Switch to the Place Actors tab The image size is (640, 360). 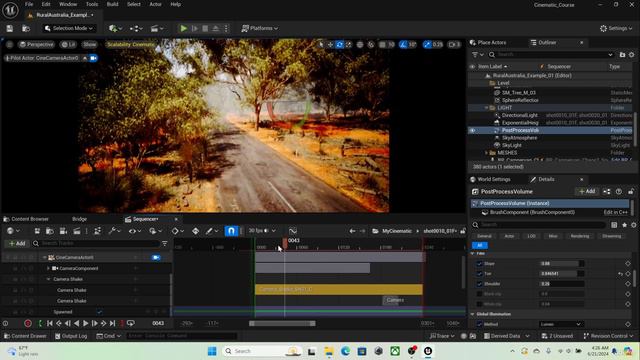488,42
